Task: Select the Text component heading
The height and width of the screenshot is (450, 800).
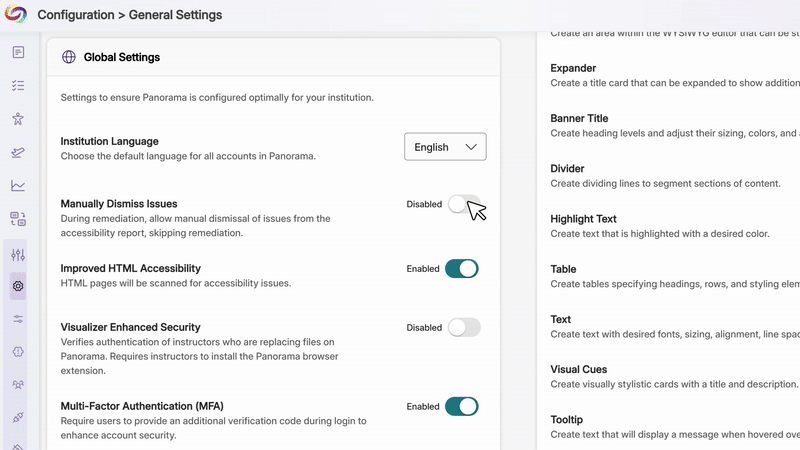Action: click(x=561, y=319)
